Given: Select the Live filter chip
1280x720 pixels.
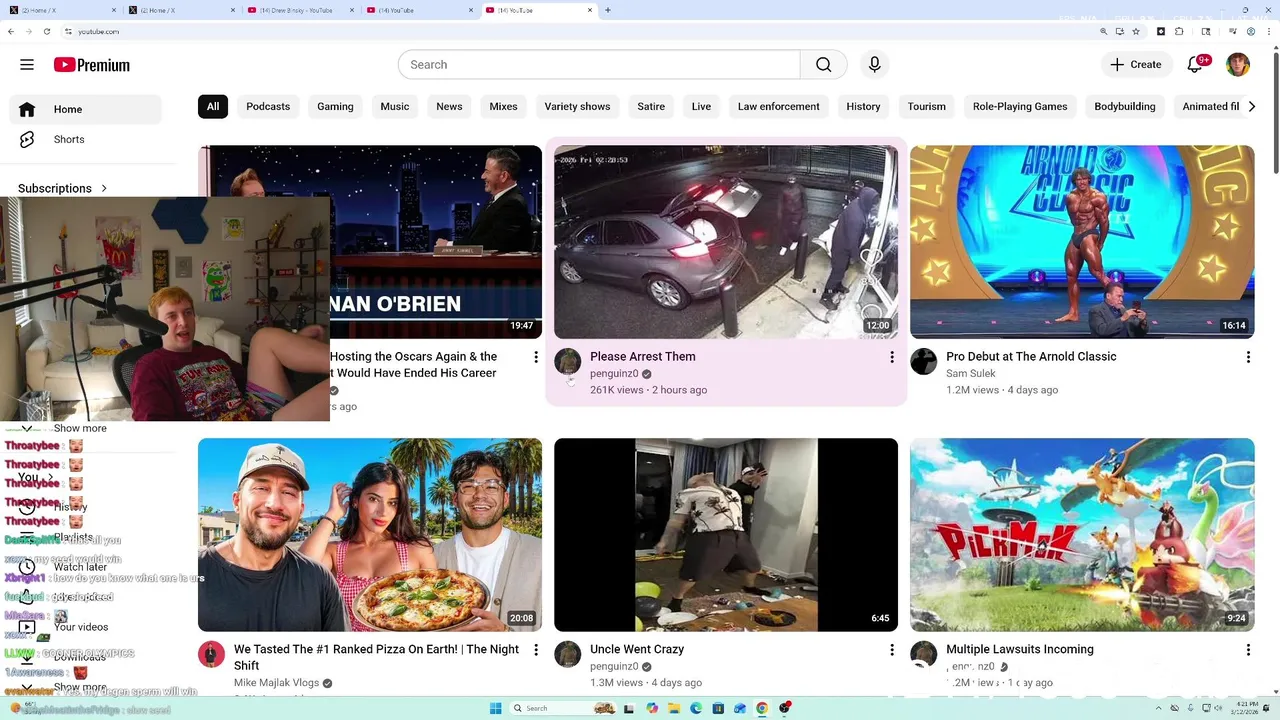Looking at the screenshot, I should coord(701,106).
